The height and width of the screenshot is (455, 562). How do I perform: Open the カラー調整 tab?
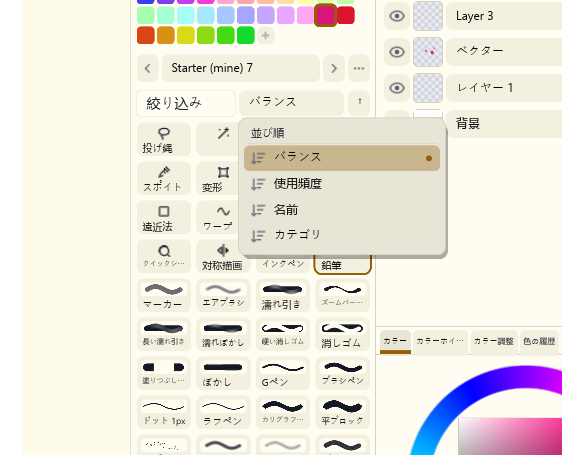click(x=494, y=342)
